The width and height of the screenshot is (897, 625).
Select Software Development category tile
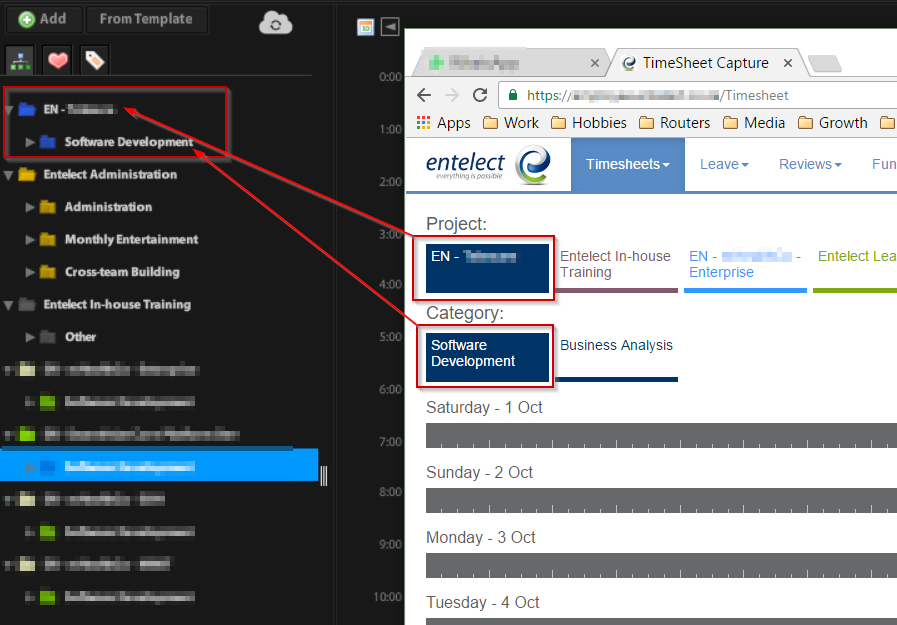coord(487,357)
